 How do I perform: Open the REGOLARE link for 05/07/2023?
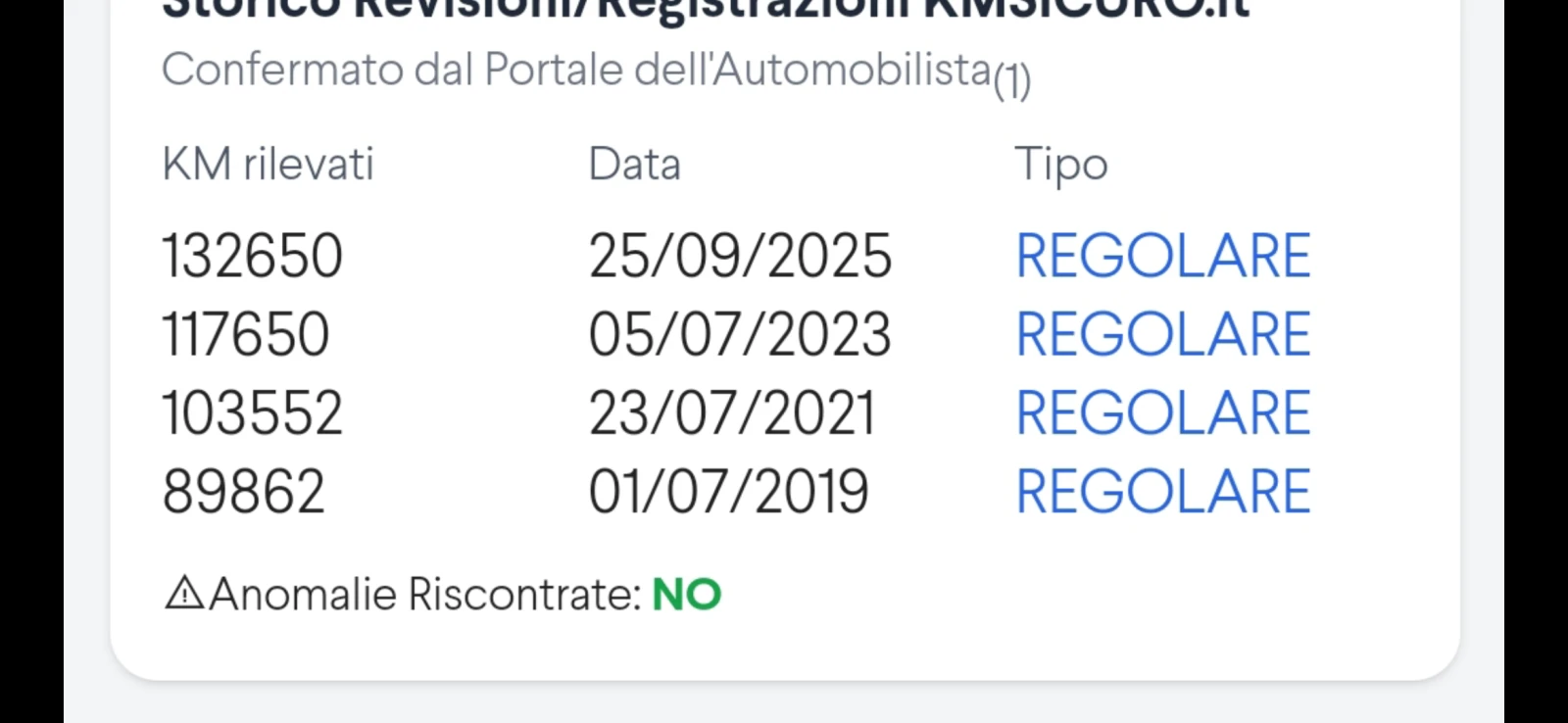(1162, 335)
